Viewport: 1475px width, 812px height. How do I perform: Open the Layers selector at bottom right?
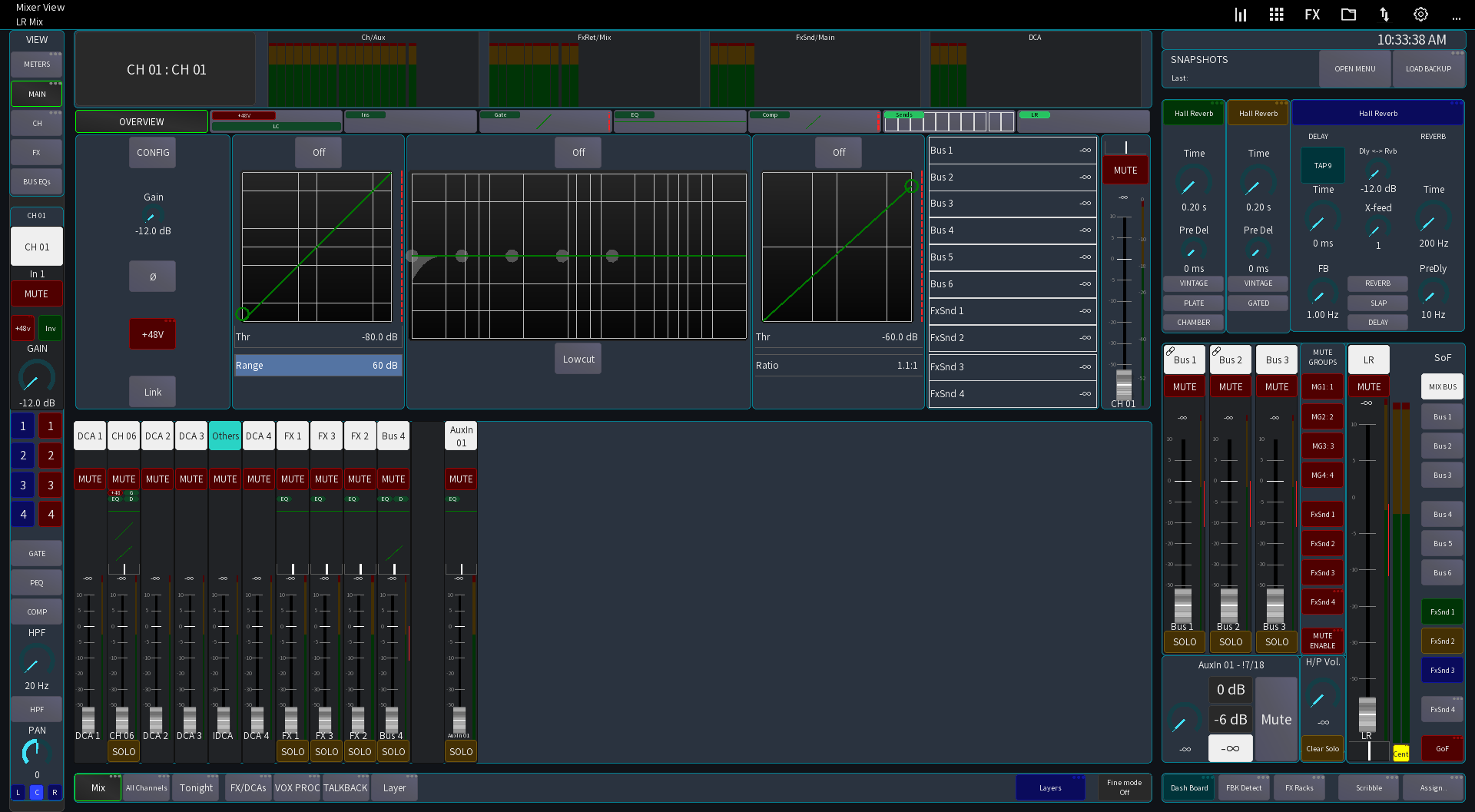pos(1050,787)
